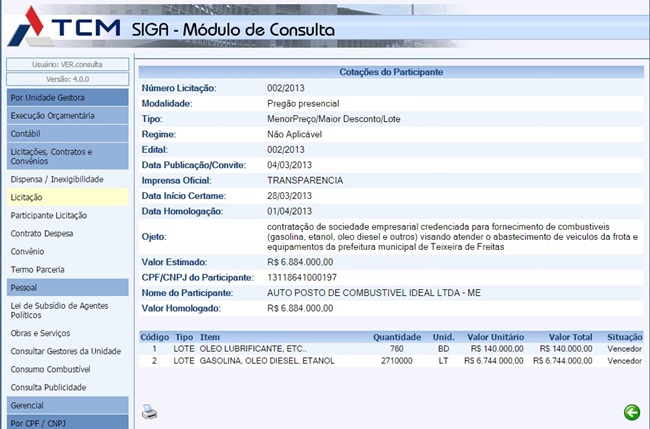Click the Item column header
Image resolution: width=650 pixels, height=429 pixels.
tap(210, 337)
